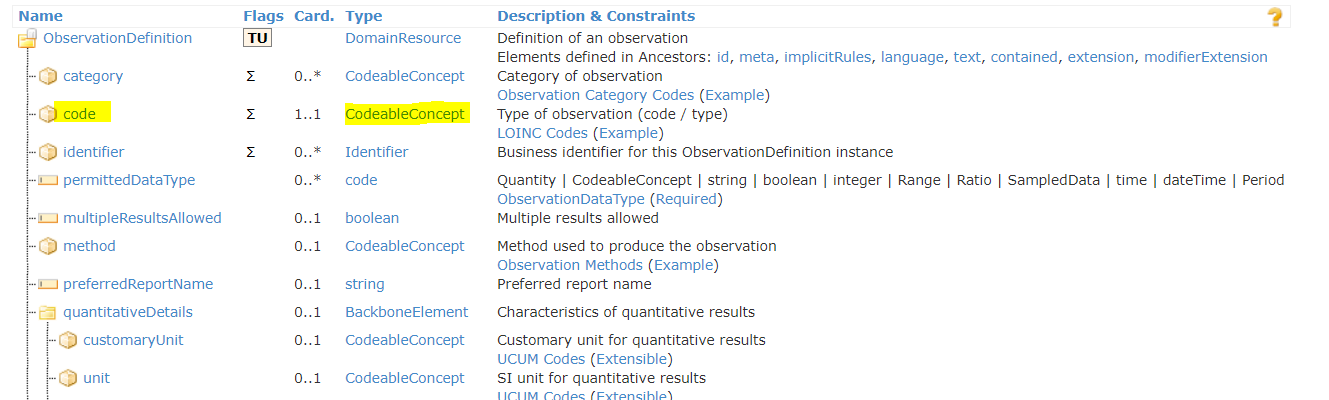Click the Flags column header
1329x400 pixels.
(x=264, y=16)
